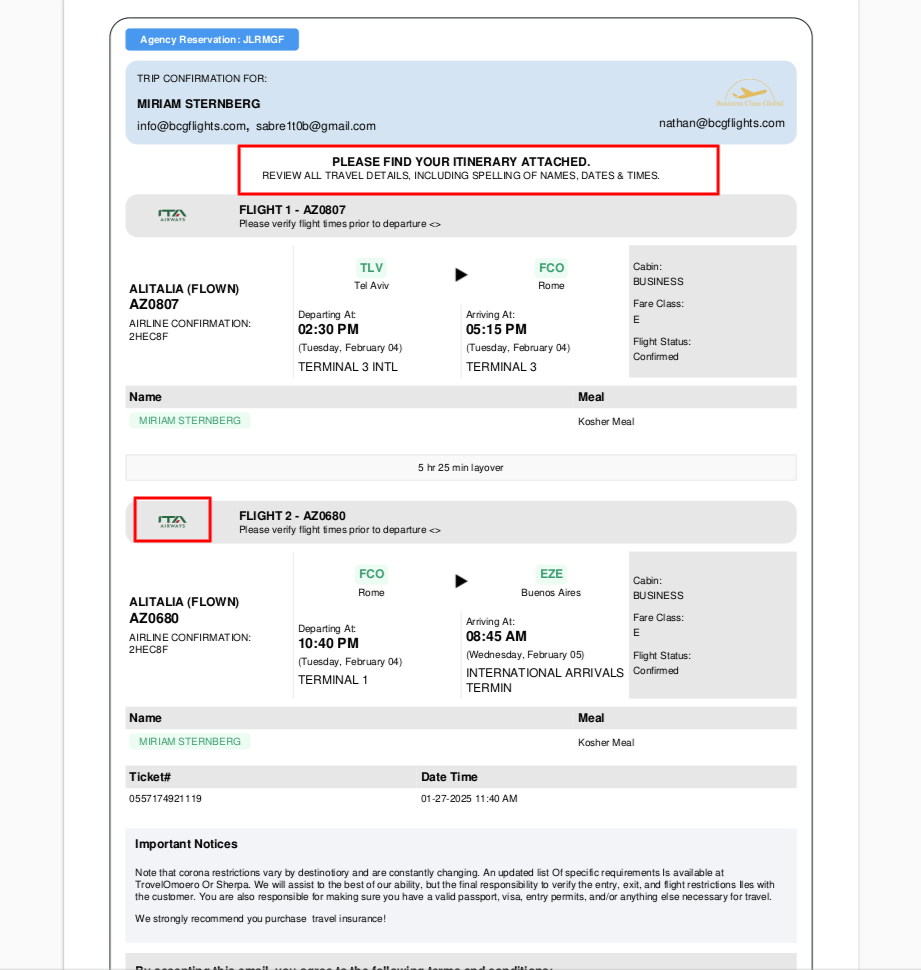Click the Wednesday, February 05 arrival date

tap(525, 655)
